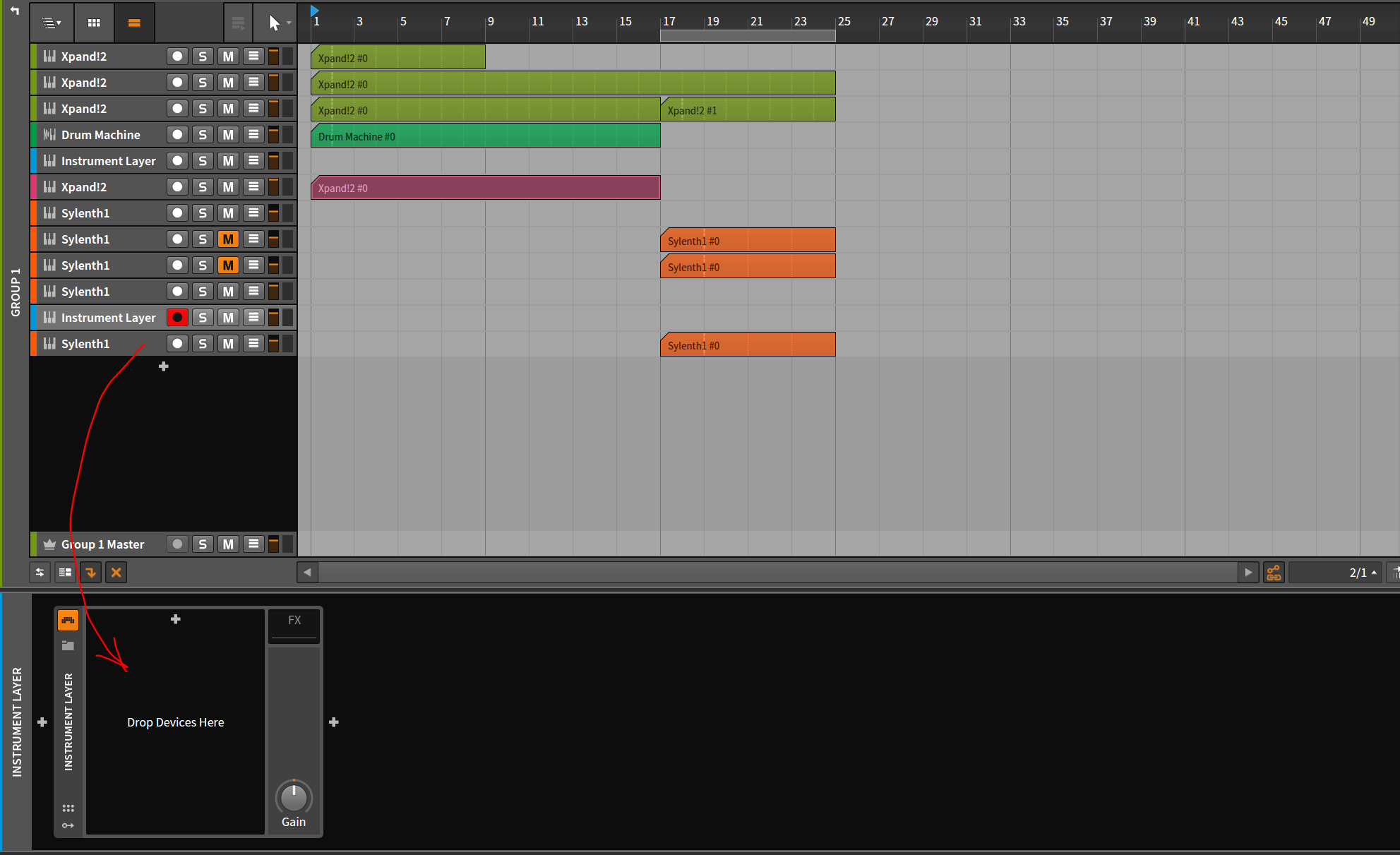This screenshot has height=855, width=1400.
Task: Open the pointer tool selection dropdown
Action: coord(289,23)
